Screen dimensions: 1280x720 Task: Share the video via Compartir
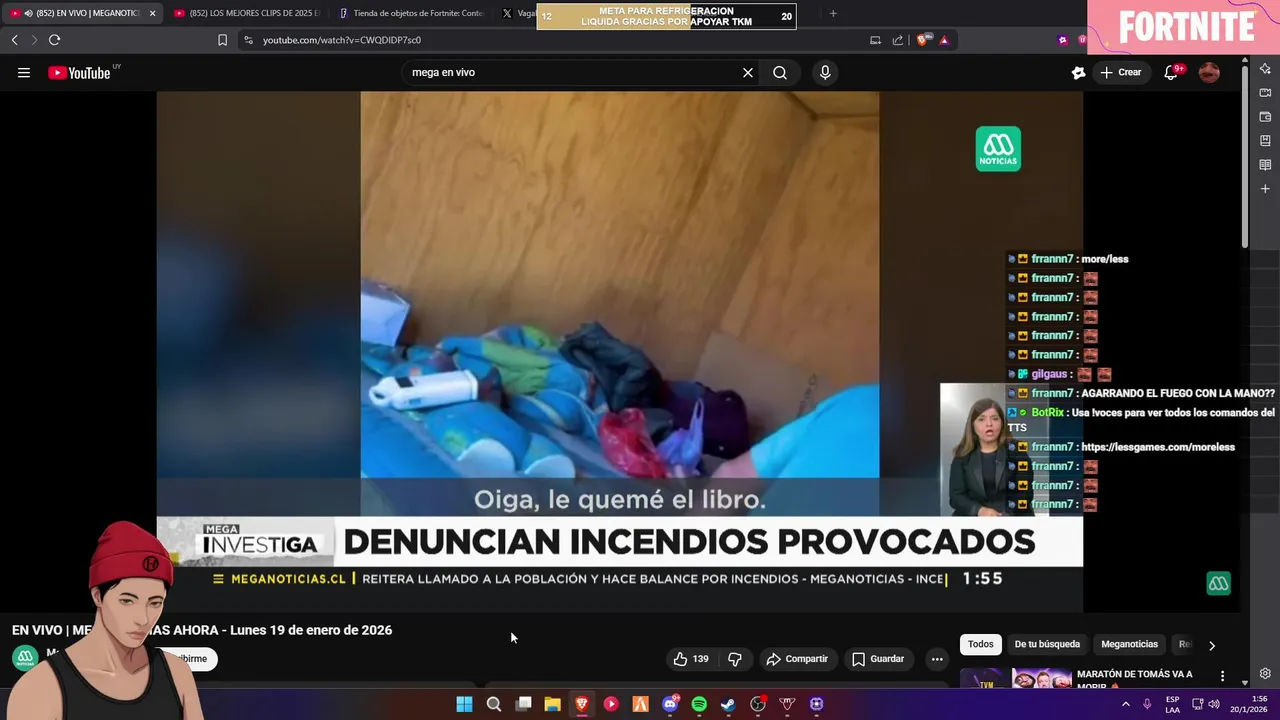coord(797,659)
